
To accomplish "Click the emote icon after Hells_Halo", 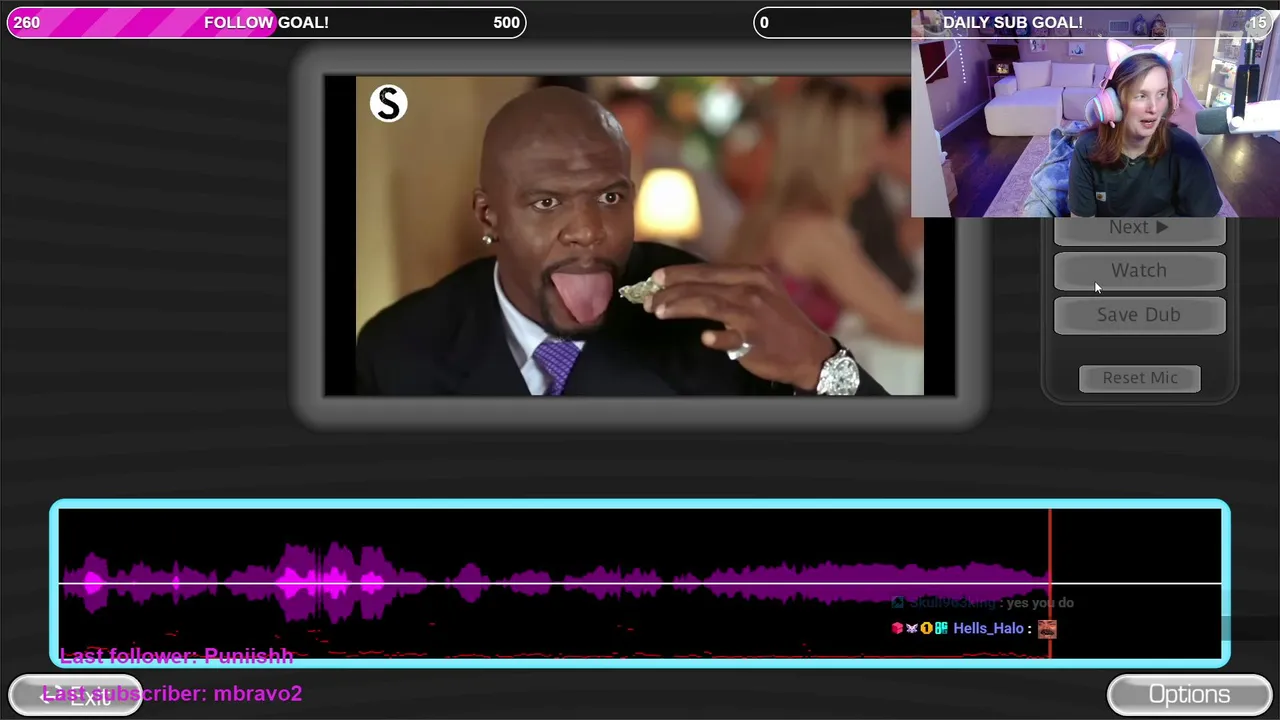I will (x=1047, y=629).
